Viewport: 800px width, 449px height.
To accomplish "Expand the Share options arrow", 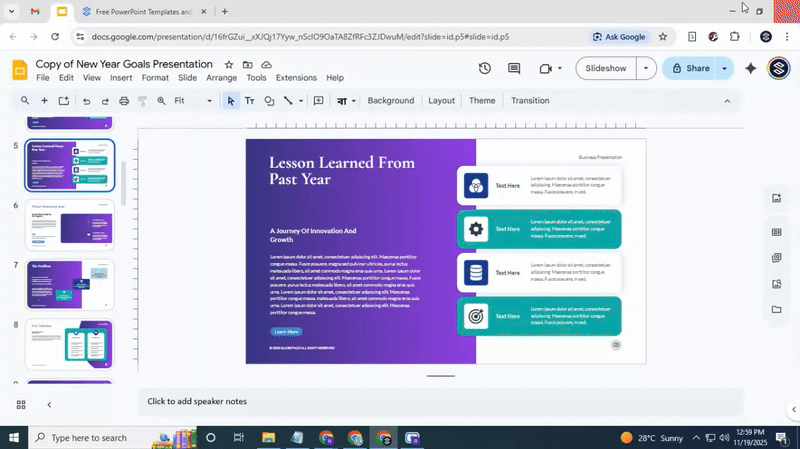I will (725, 68).
